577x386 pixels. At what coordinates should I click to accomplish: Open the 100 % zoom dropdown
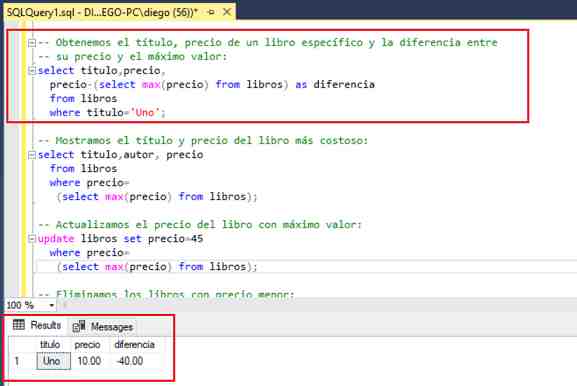(x=52, y=305)
